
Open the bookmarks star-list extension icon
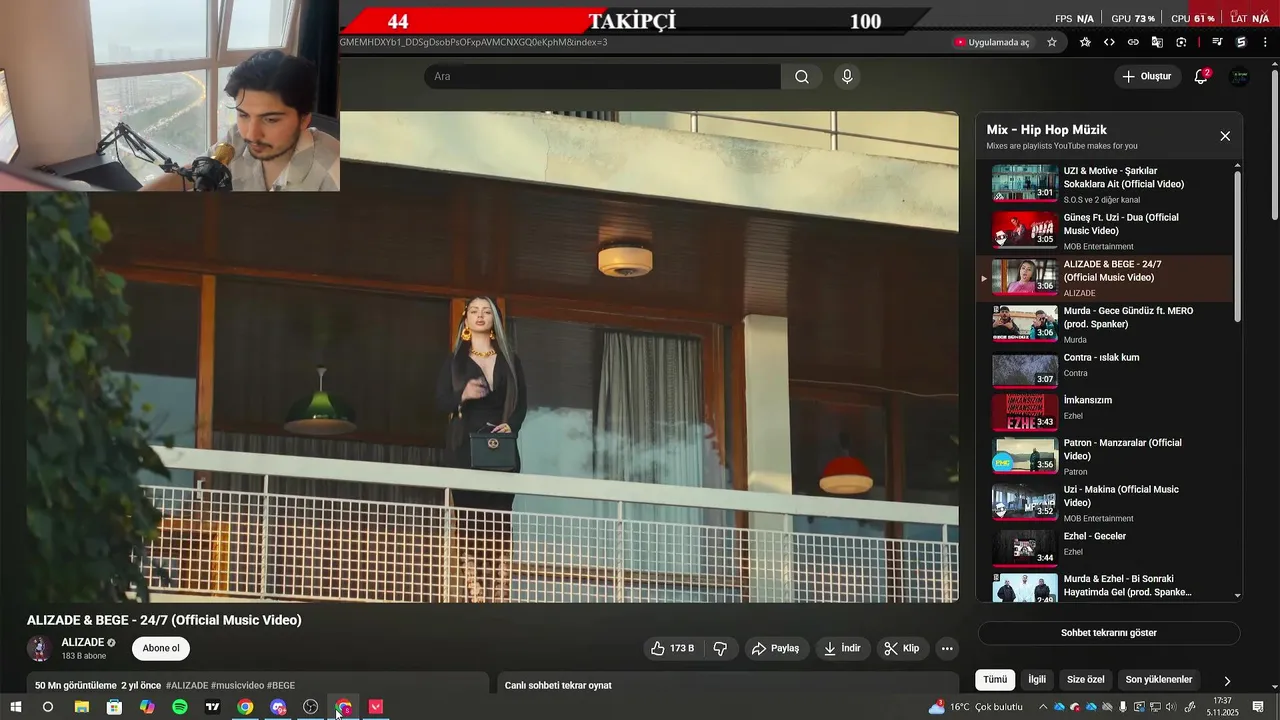pos(1085,42)
